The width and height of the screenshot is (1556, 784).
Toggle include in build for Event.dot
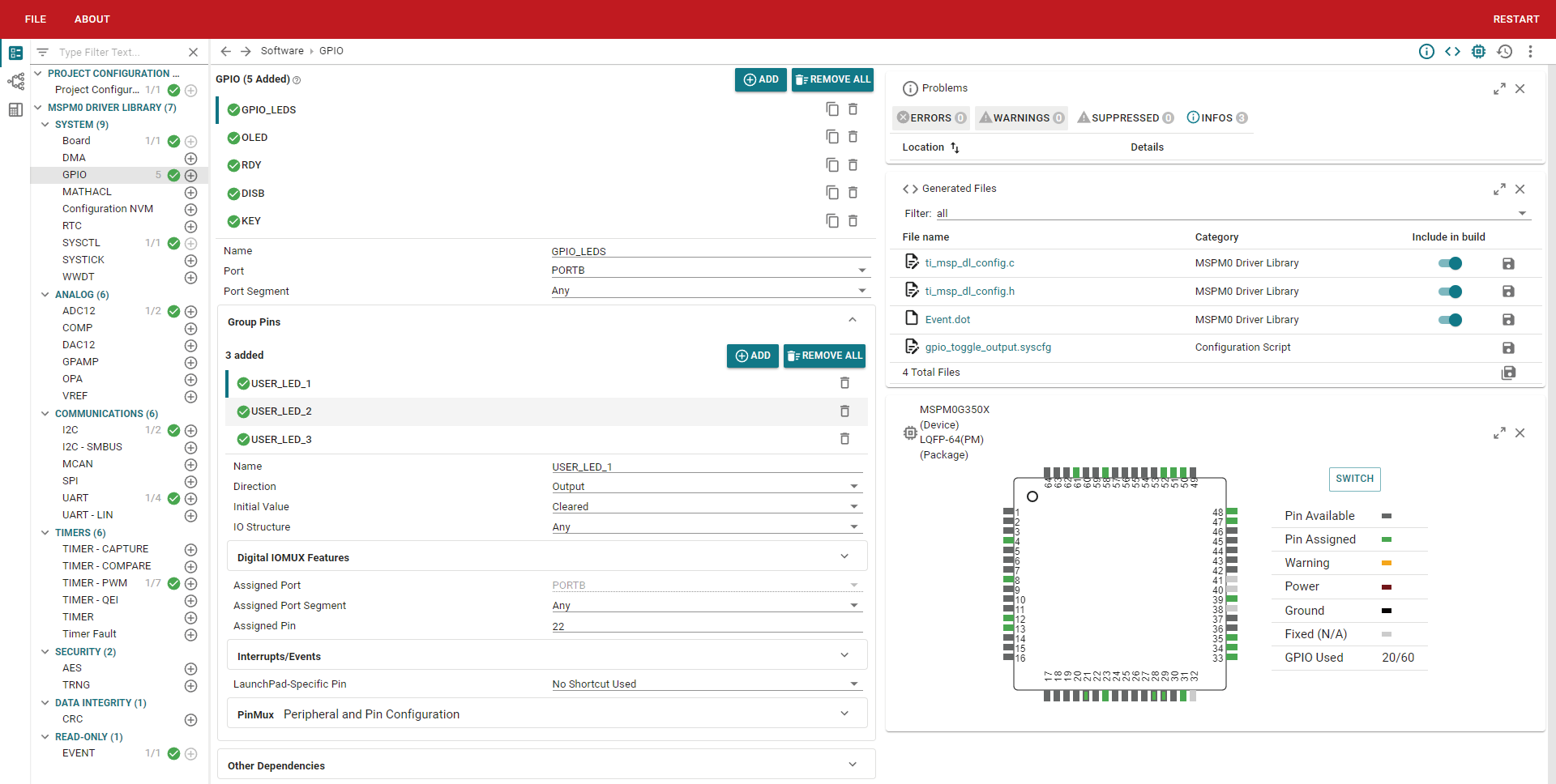click(x=1450, y=320)
